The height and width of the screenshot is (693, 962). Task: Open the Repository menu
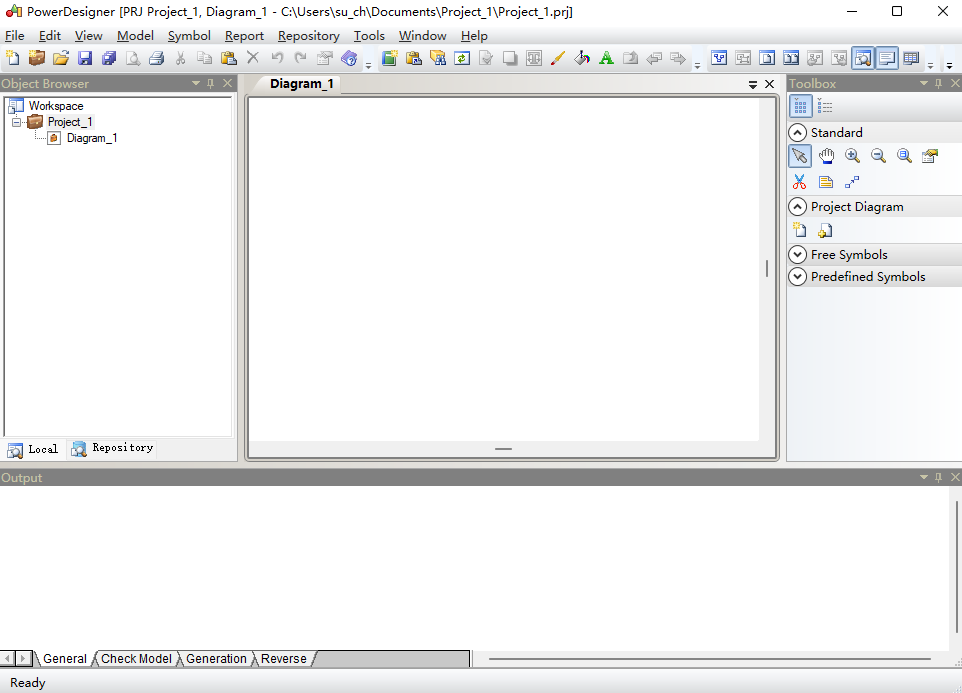coord(309,36)
